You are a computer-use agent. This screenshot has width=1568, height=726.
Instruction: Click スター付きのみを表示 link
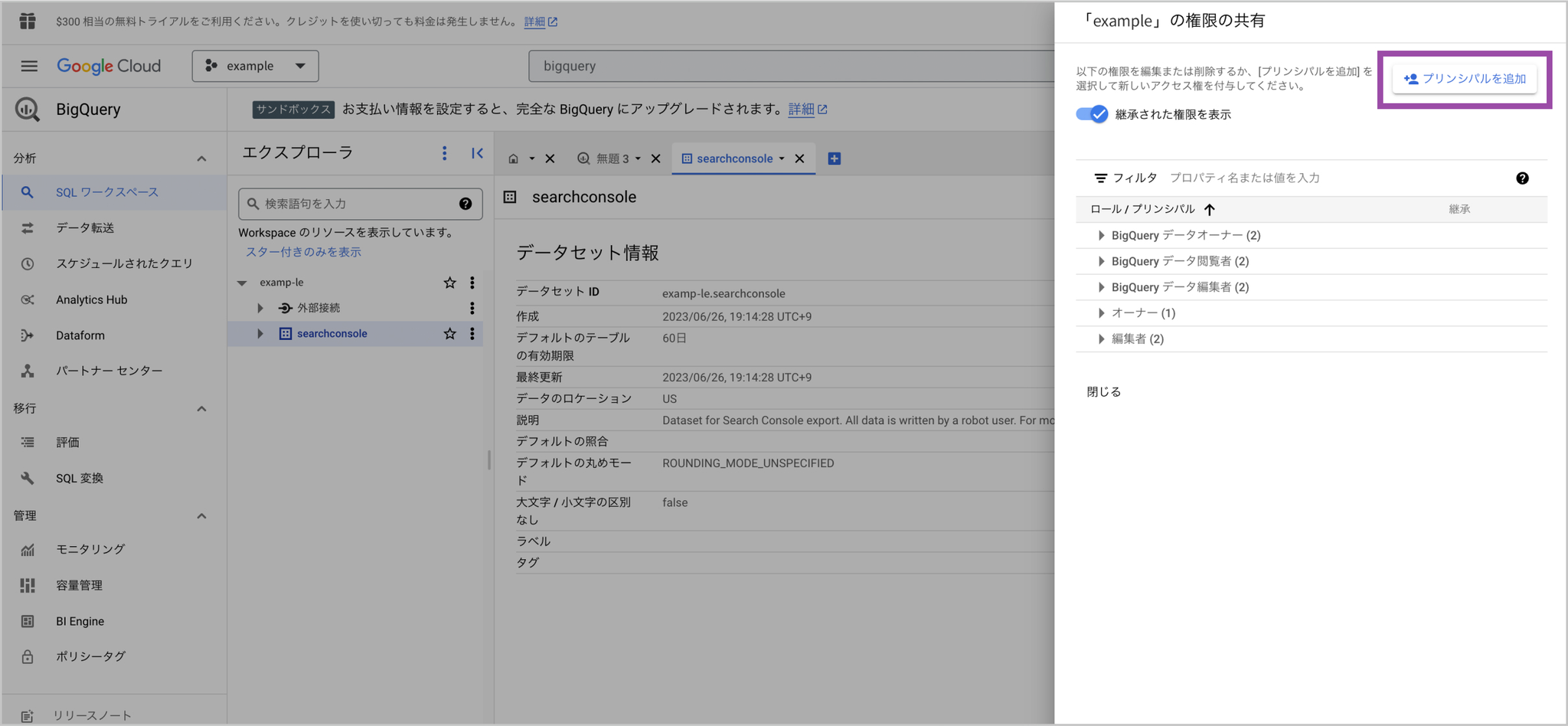(x=303, y=252)
